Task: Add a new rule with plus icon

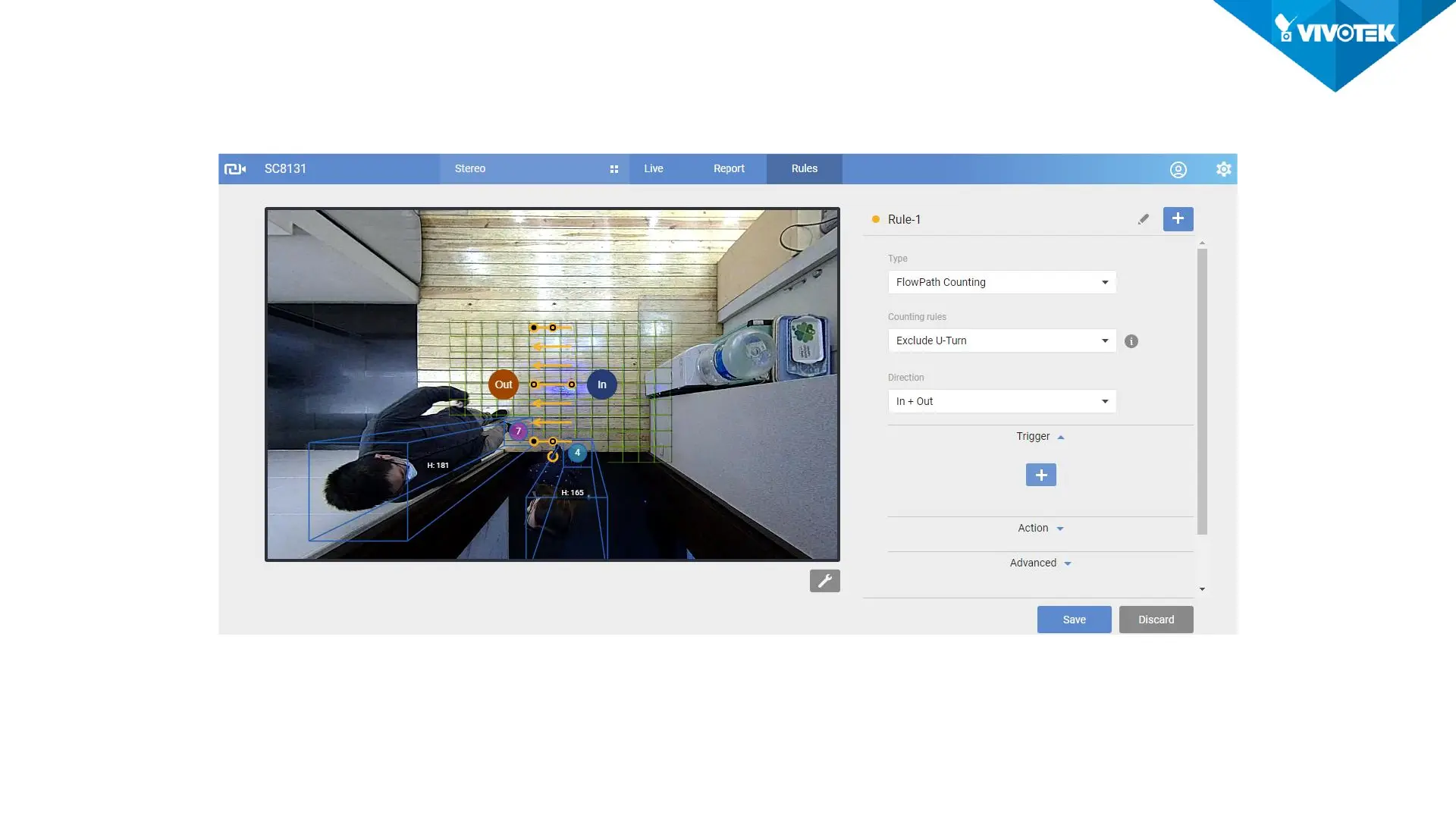Action: coord(1178,219)
